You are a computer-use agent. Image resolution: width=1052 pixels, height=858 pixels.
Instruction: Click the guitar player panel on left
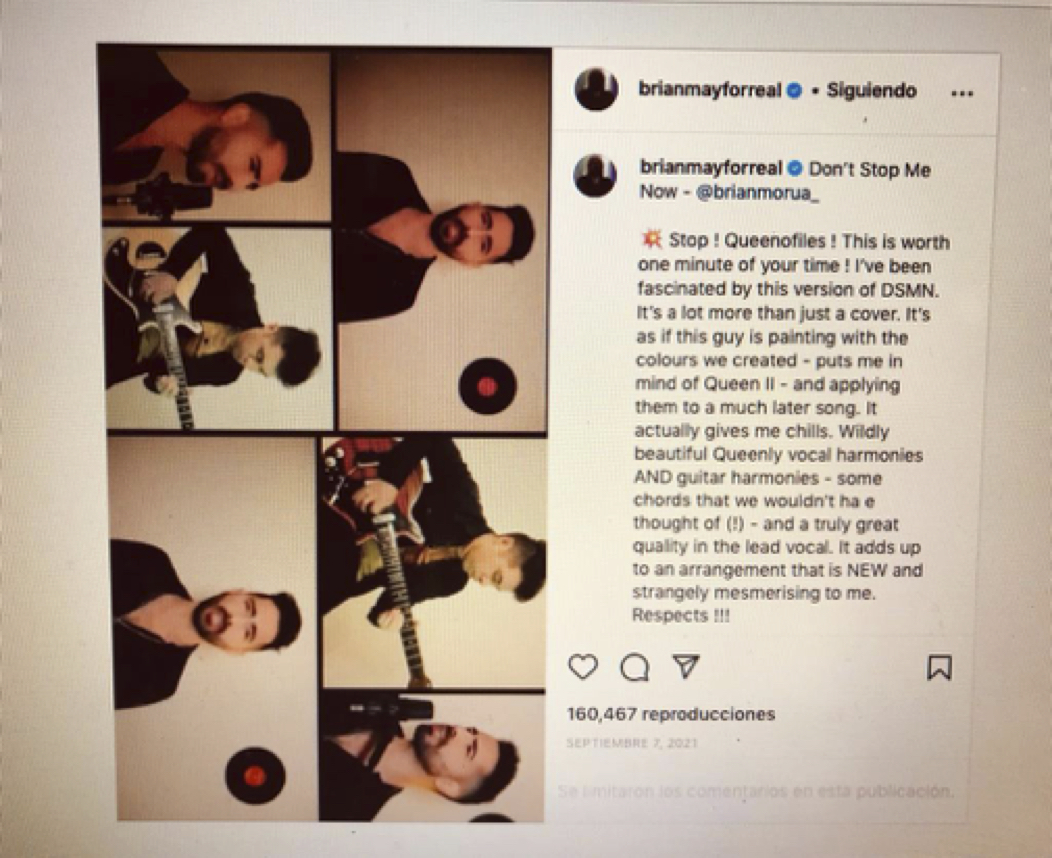(x=219, y=328)
